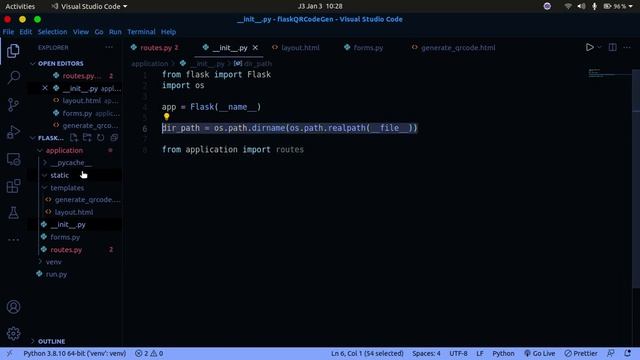Change language mode Python
Screen dimensions: 640x360
coord(503,353)
